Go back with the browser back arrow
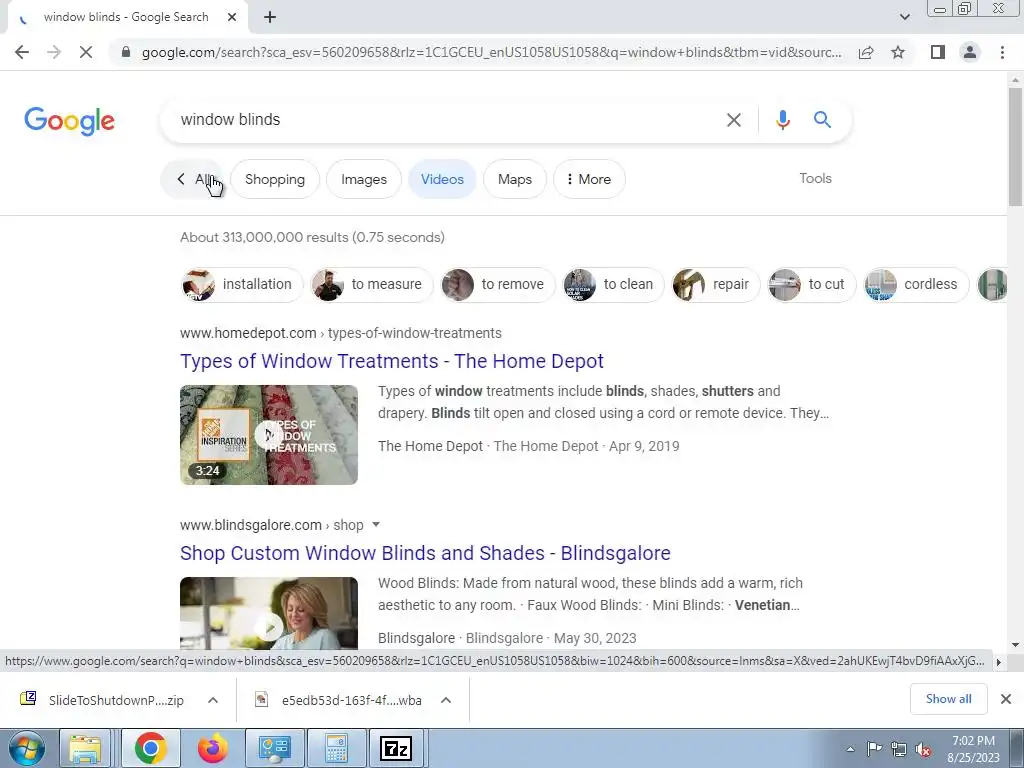This screenshot has width=1024, height=768. click(22, 52)
